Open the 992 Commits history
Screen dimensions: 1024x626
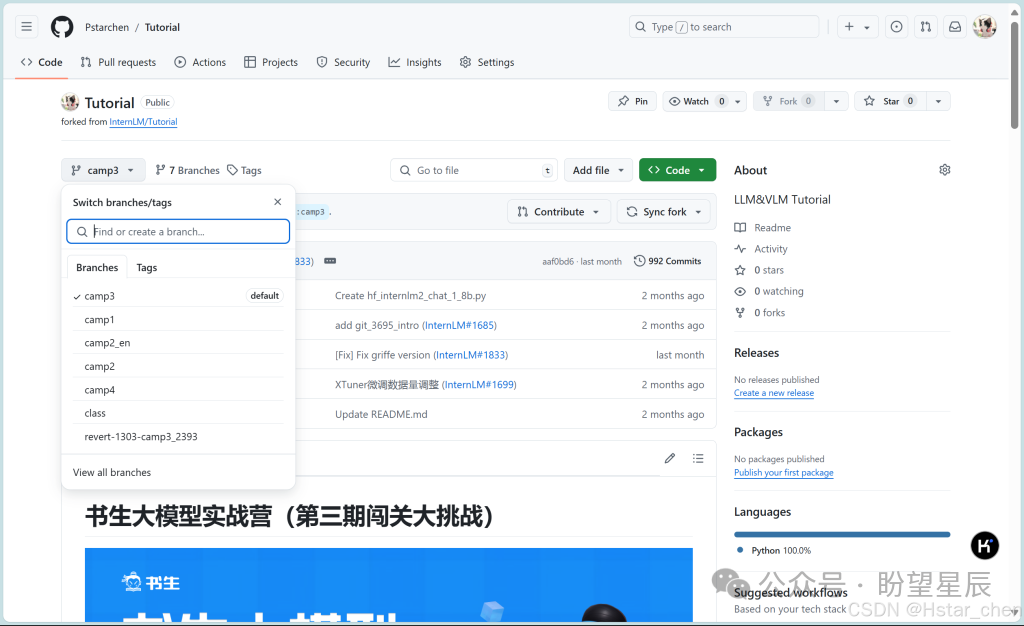coord(667,261)
